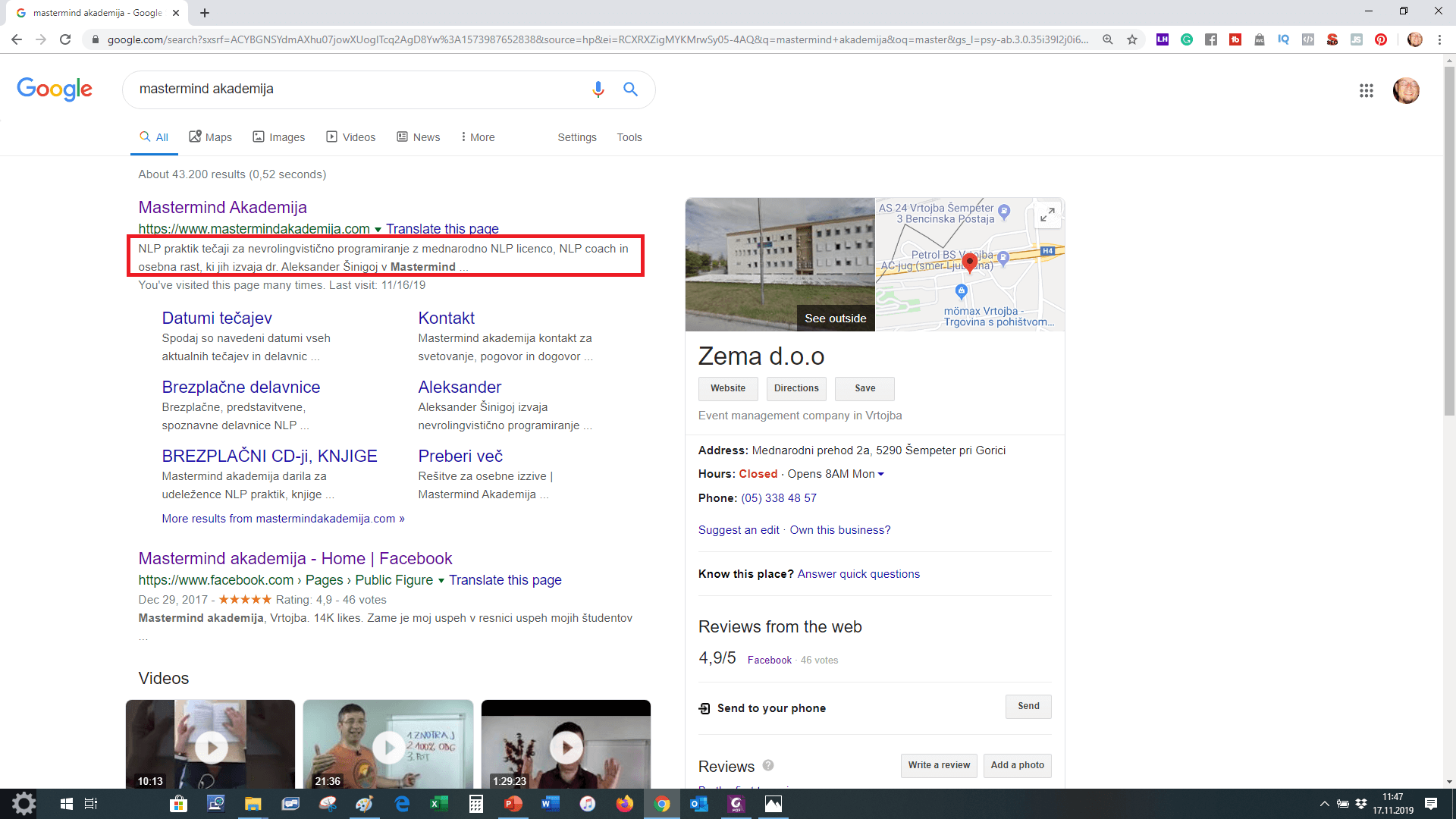
Task: Expand the map to full view
Action: tap(1047, 215)
